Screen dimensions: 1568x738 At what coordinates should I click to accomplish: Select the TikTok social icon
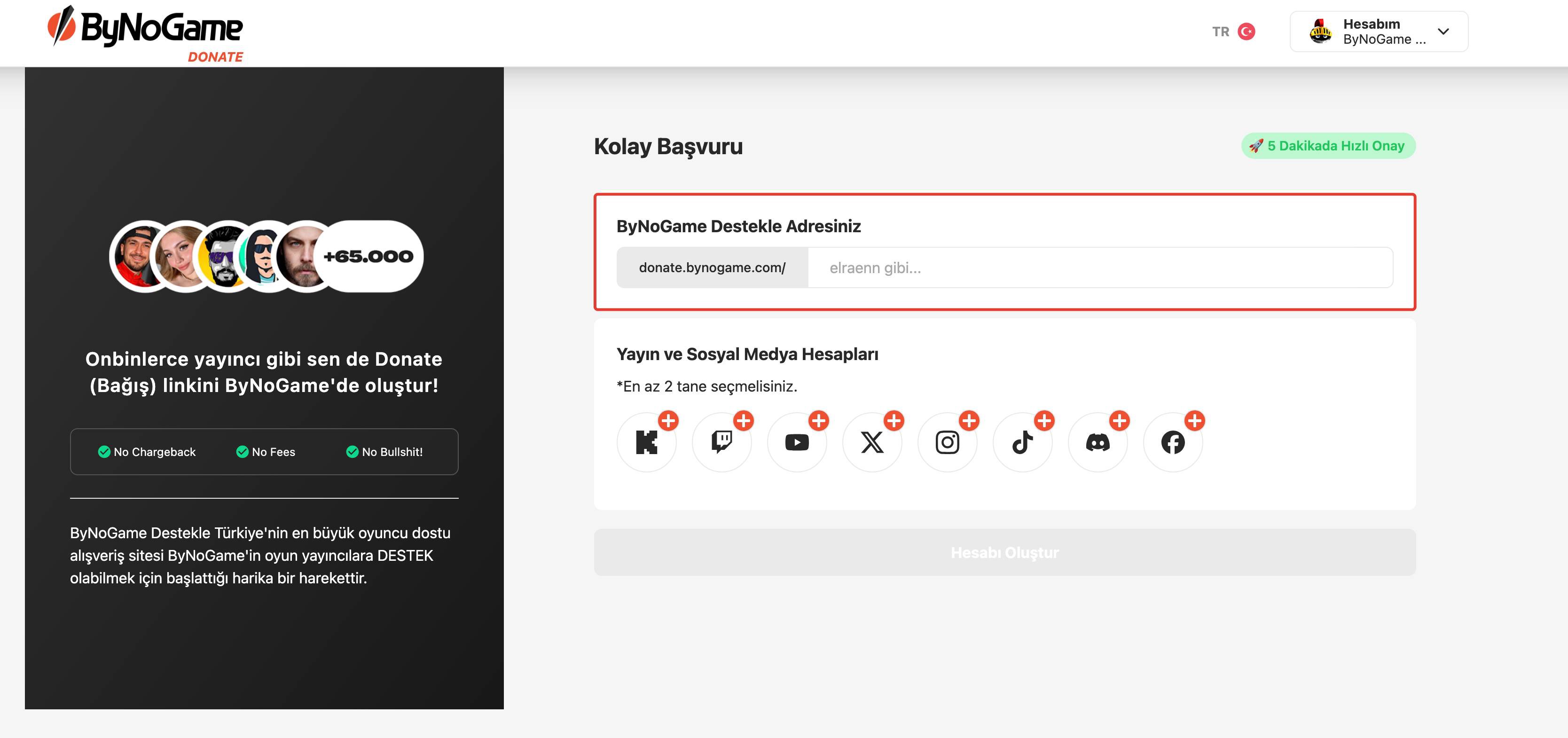1023,442
